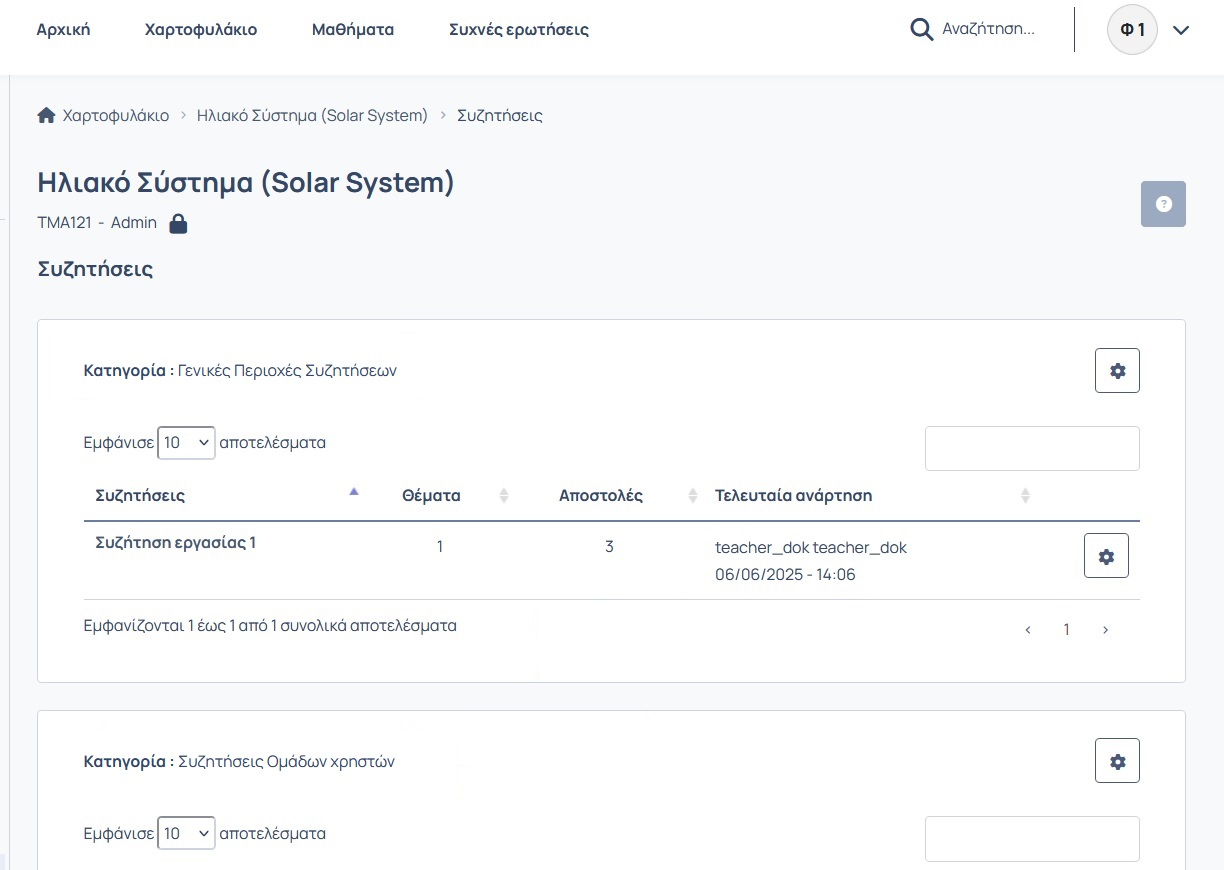Open gear settings for Συζήτηση εργασίας 1 row
The image size is (1224, 870).
point(1106,556)
